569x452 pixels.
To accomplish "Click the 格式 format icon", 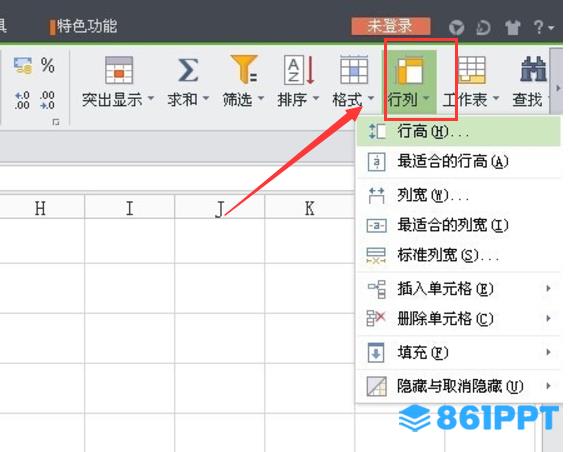I will [354, 70].
